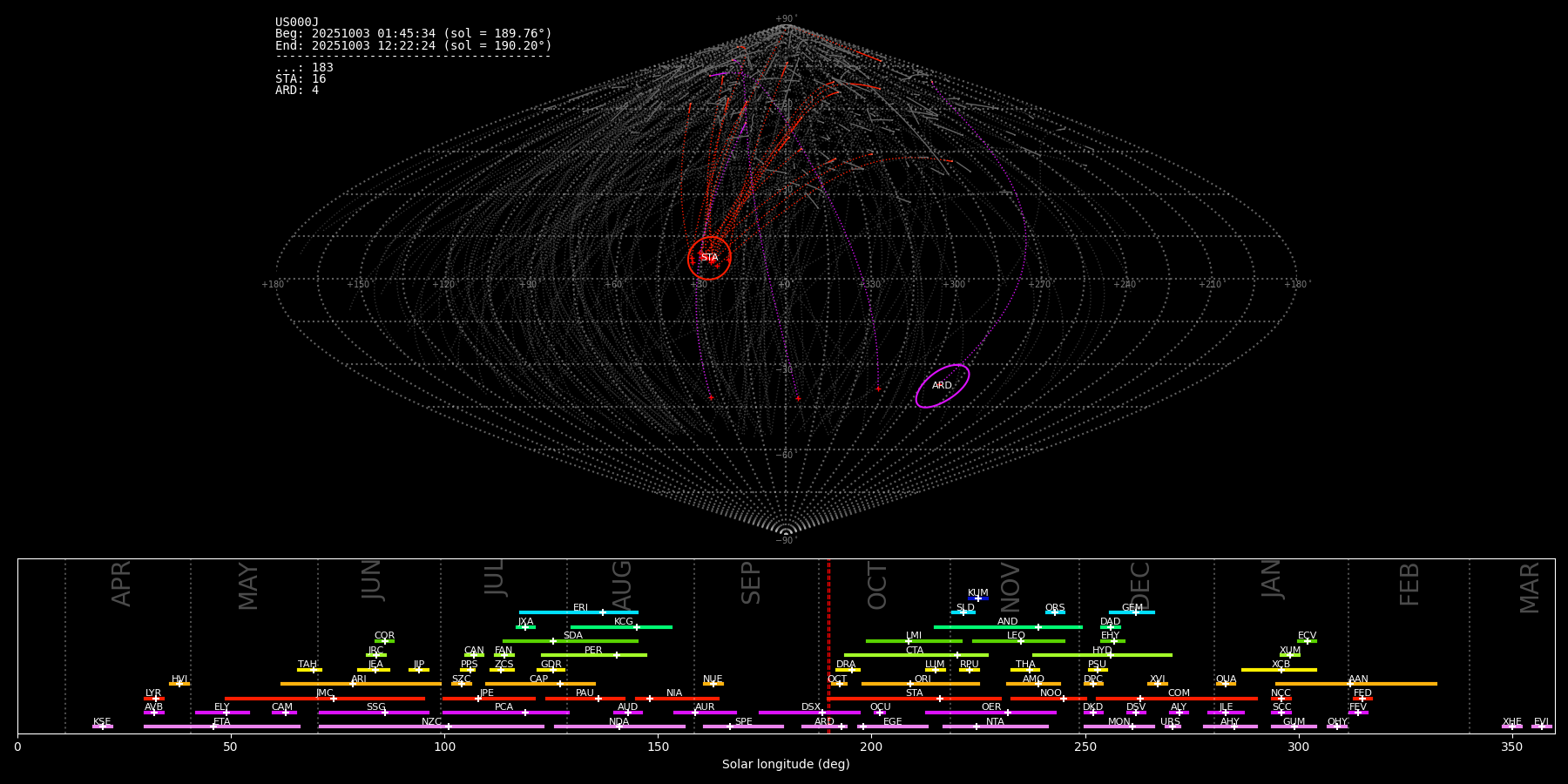Select the 'Beg: 20251003 01:45:34' line
1568x784 pixels.
pos(414,34)
